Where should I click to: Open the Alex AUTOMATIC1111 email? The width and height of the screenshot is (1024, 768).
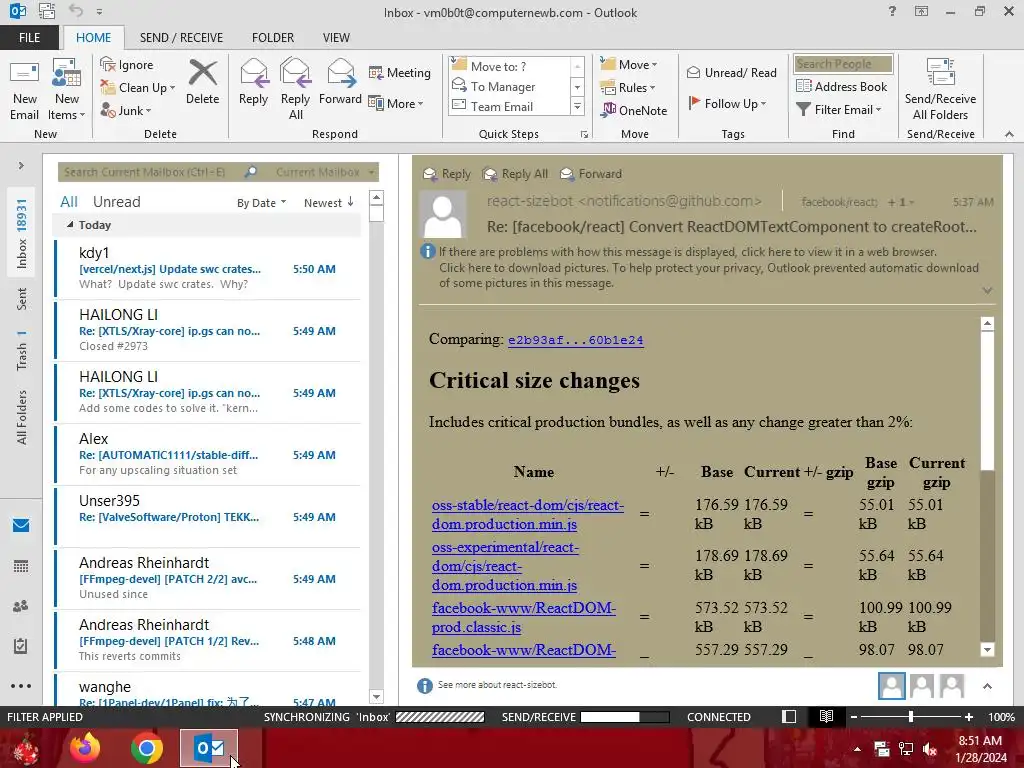[x=208, y=455]
